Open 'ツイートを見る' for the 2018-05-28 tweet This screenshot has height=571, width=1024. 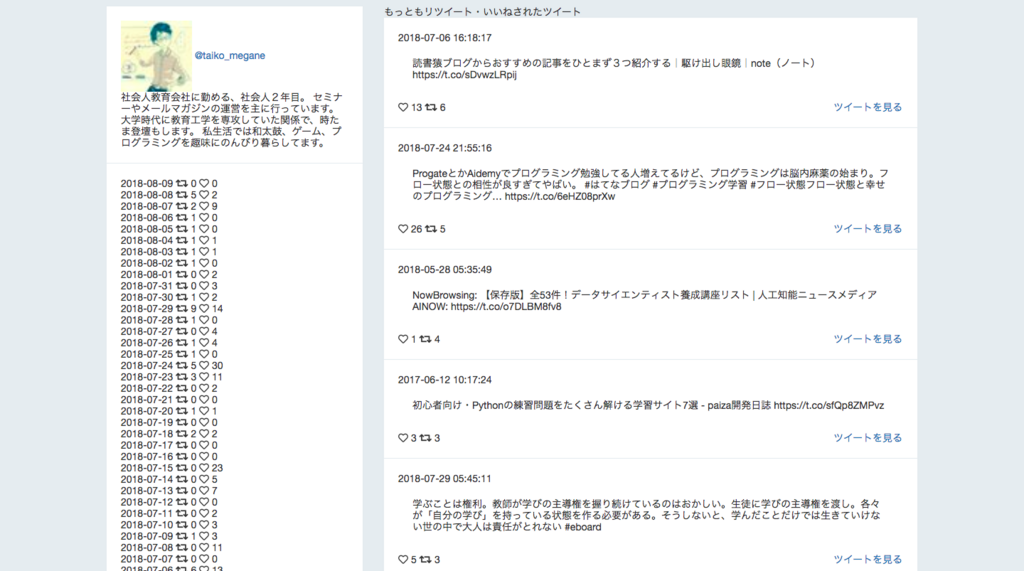click(x=867, y=339)
